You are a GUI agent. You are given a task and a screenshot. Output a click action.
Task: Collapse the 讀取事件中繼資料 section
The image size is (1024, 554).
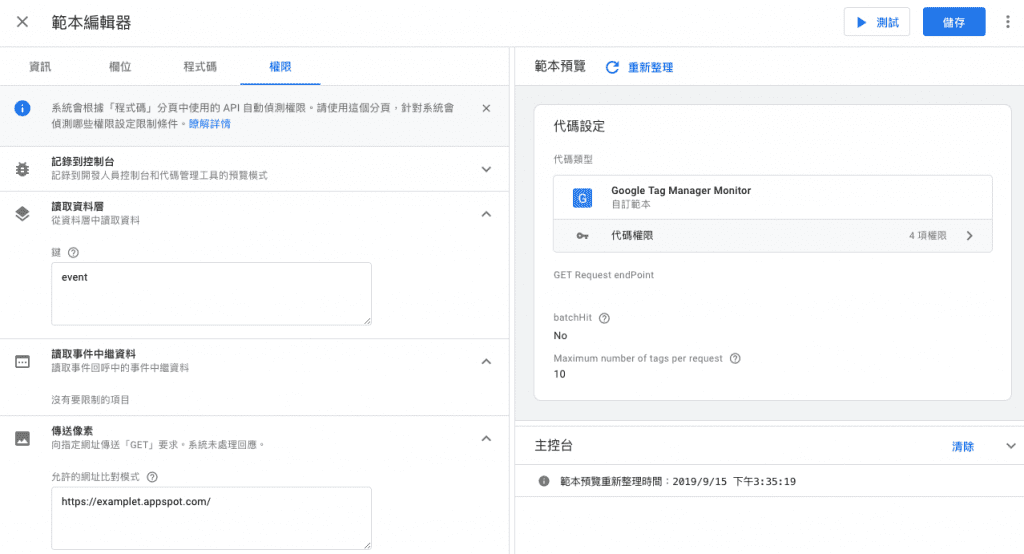486,361
